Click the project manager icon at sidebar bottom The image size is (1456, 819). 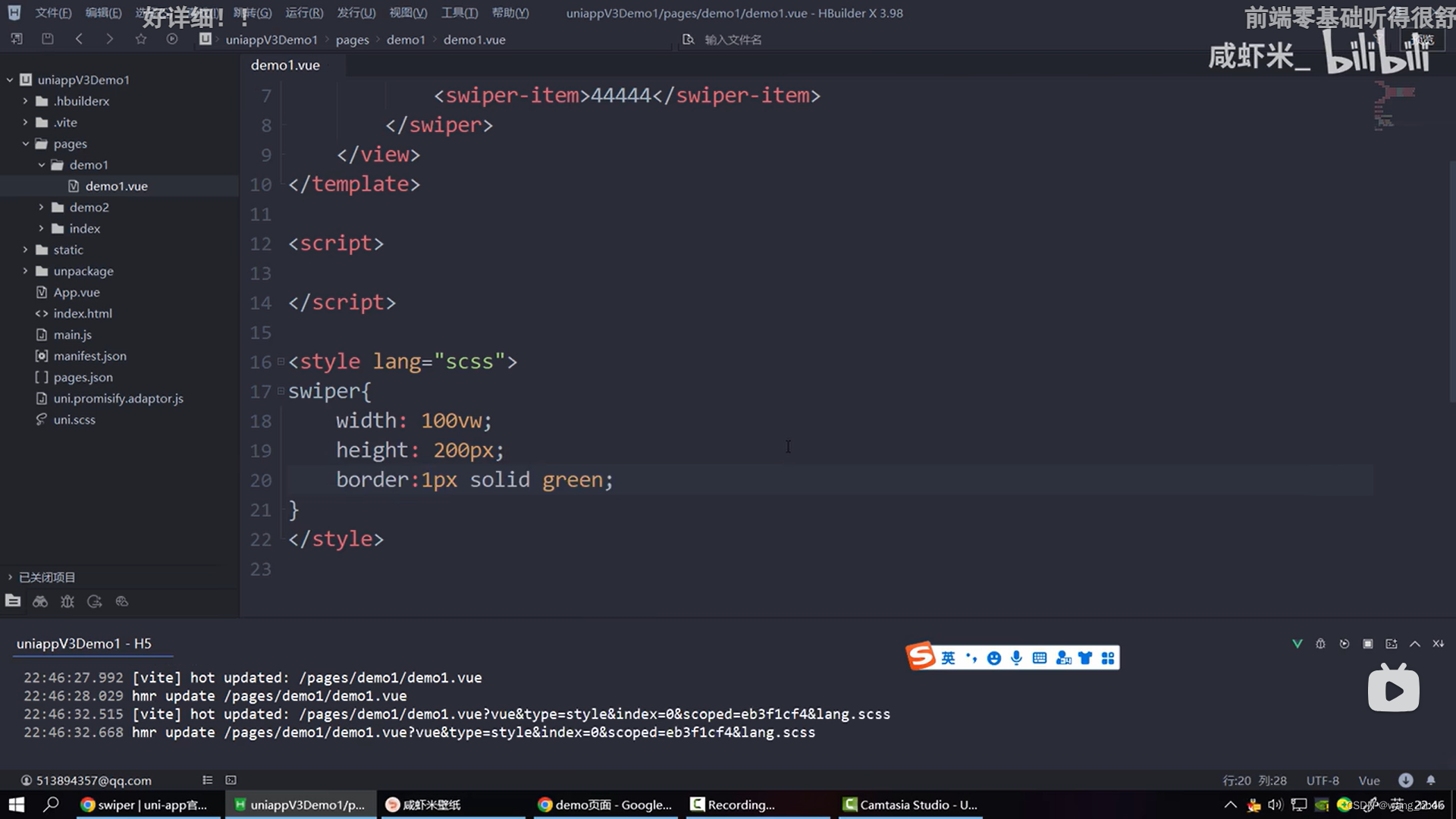pos(13,601)
